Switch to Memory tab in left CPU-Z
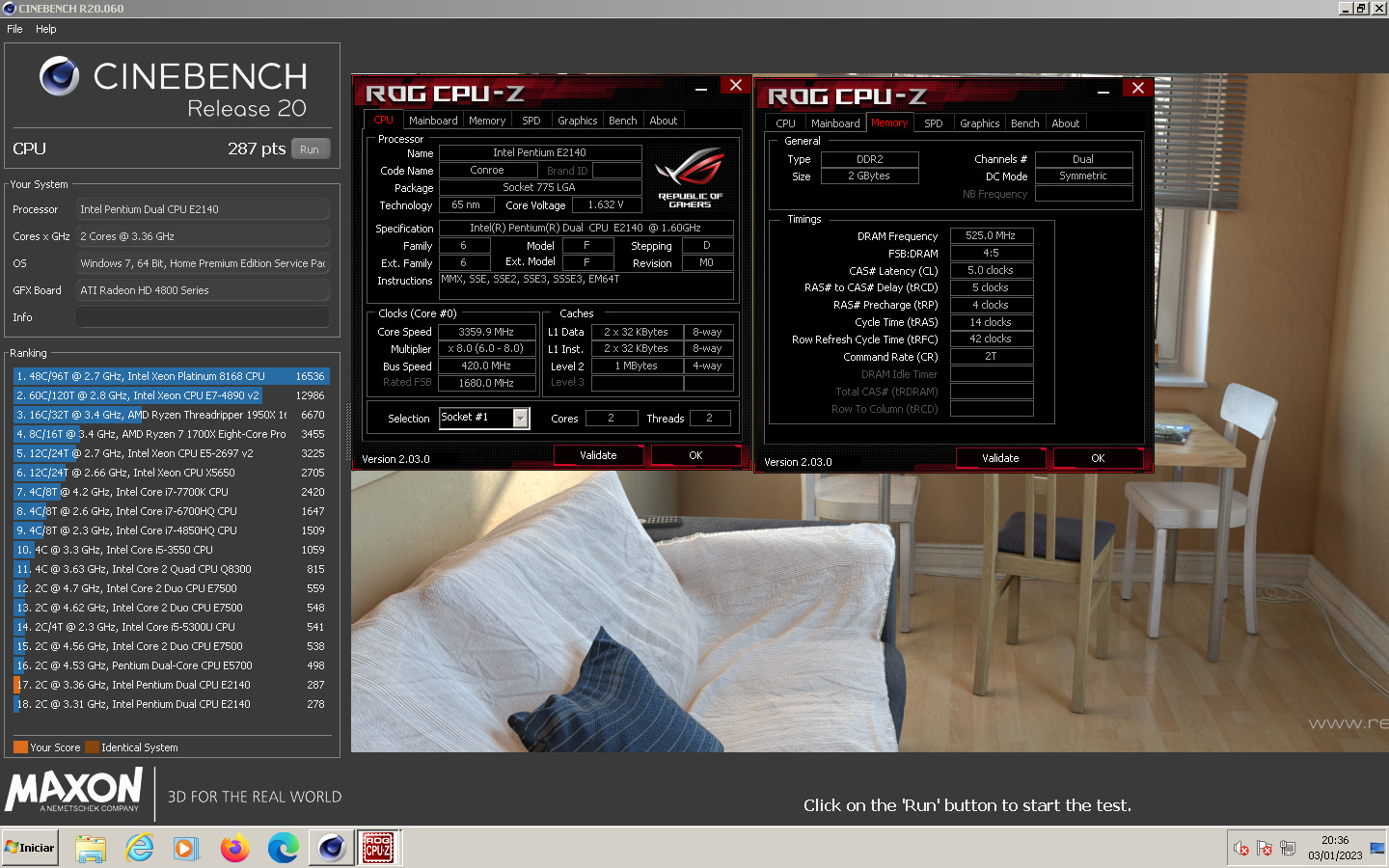Viewport: 1389px width, 868px height. click(x=487, y=121)
